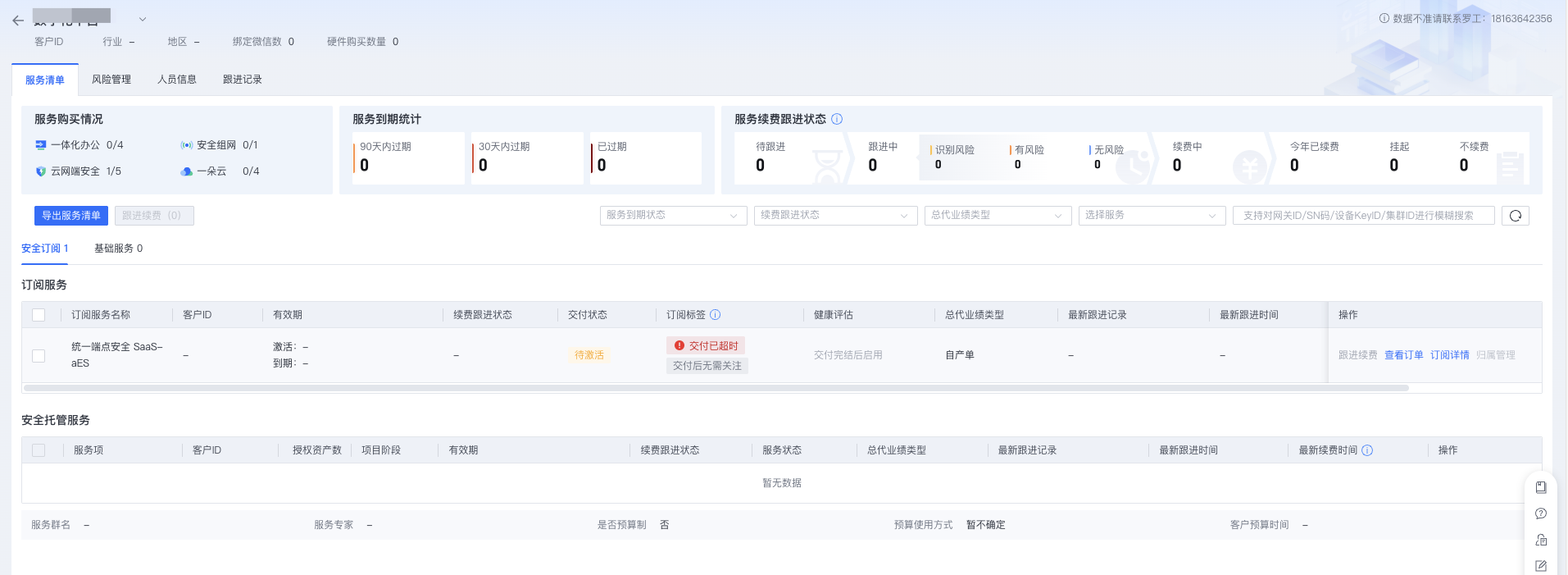
Task: Open the help question bubble icon
Action: point(1540,513)
